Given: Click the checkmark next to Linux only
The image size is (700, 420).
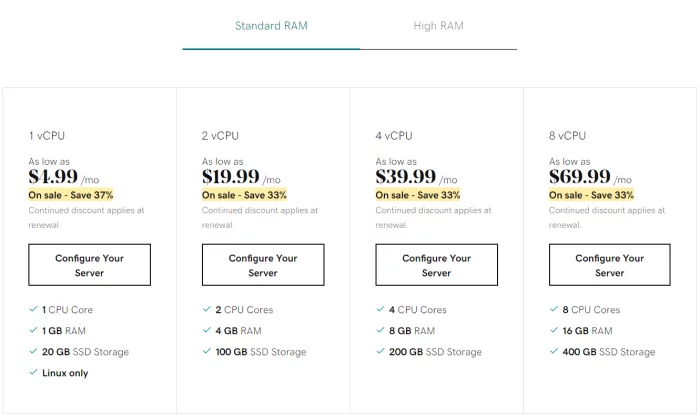Looking at the screenshot, I should [x=33, y=372].
